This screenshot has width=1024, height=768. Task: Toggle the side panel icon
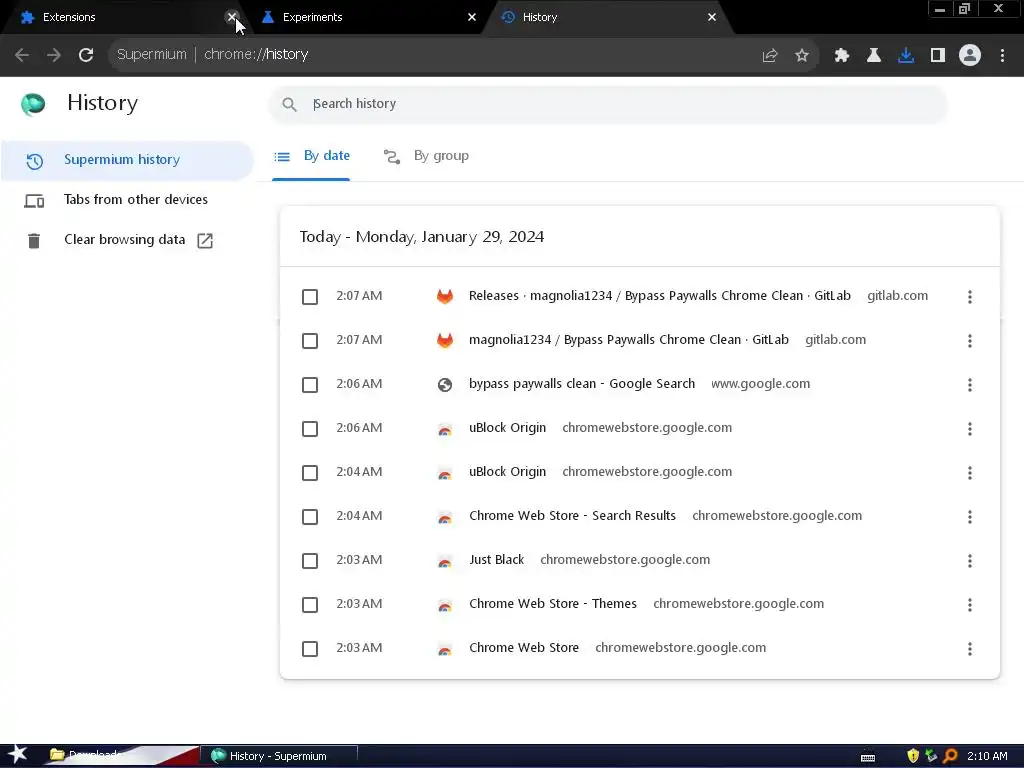click(938, 56)
